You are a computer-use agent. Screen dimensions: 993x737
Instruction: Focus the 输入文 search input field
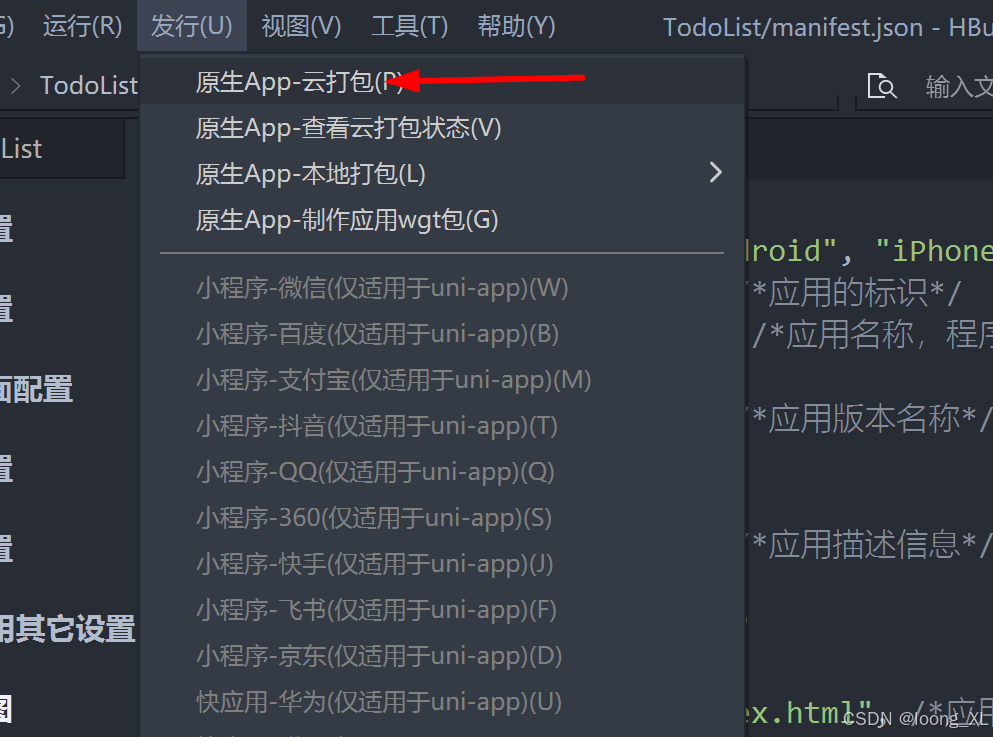tap(958, 87)
